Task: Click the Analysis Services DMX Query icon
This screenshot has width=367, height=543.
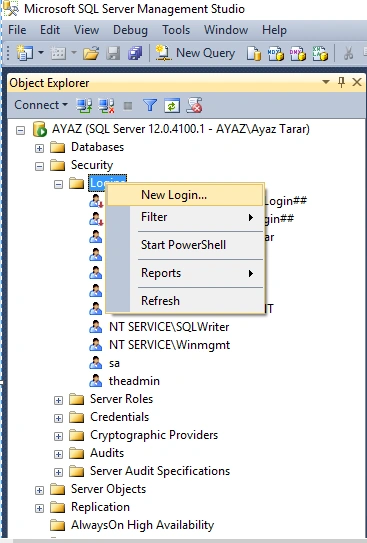Action: [298, 54]
